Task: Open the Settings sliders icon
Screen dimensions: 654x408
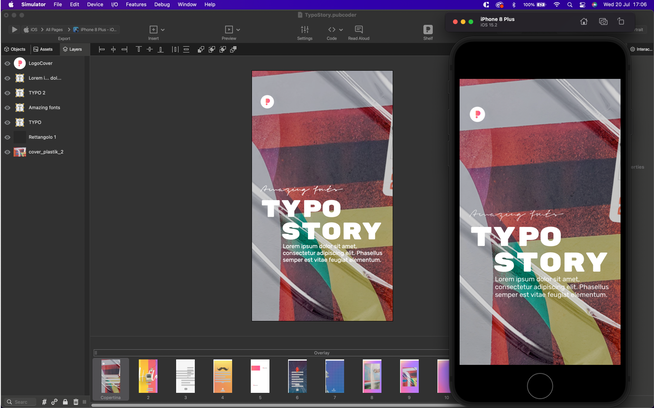Action: (305, 30)
